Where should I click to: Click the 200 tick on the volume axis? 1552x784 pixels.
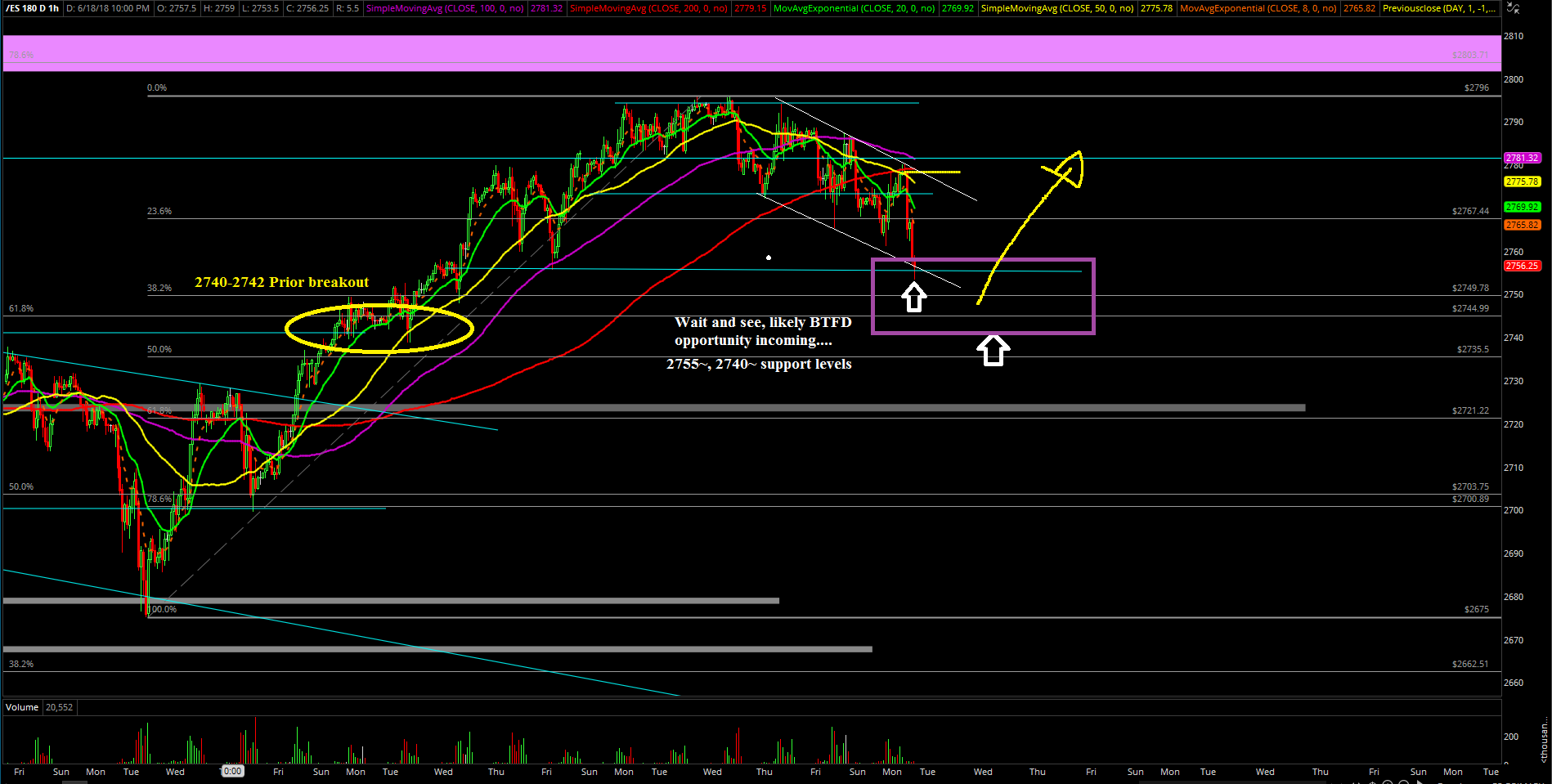pyautogui.click(x=1511, y=736)
